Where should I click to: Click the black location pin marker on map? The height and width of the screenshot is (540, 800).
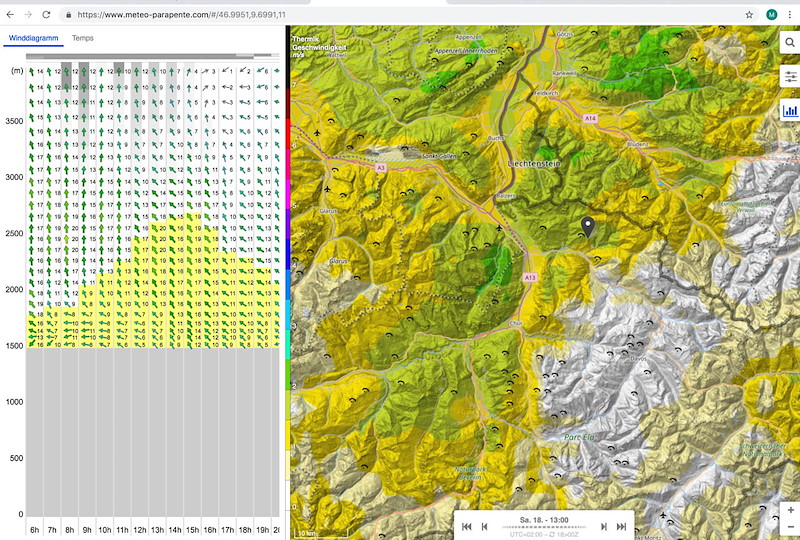coord(588,227)
